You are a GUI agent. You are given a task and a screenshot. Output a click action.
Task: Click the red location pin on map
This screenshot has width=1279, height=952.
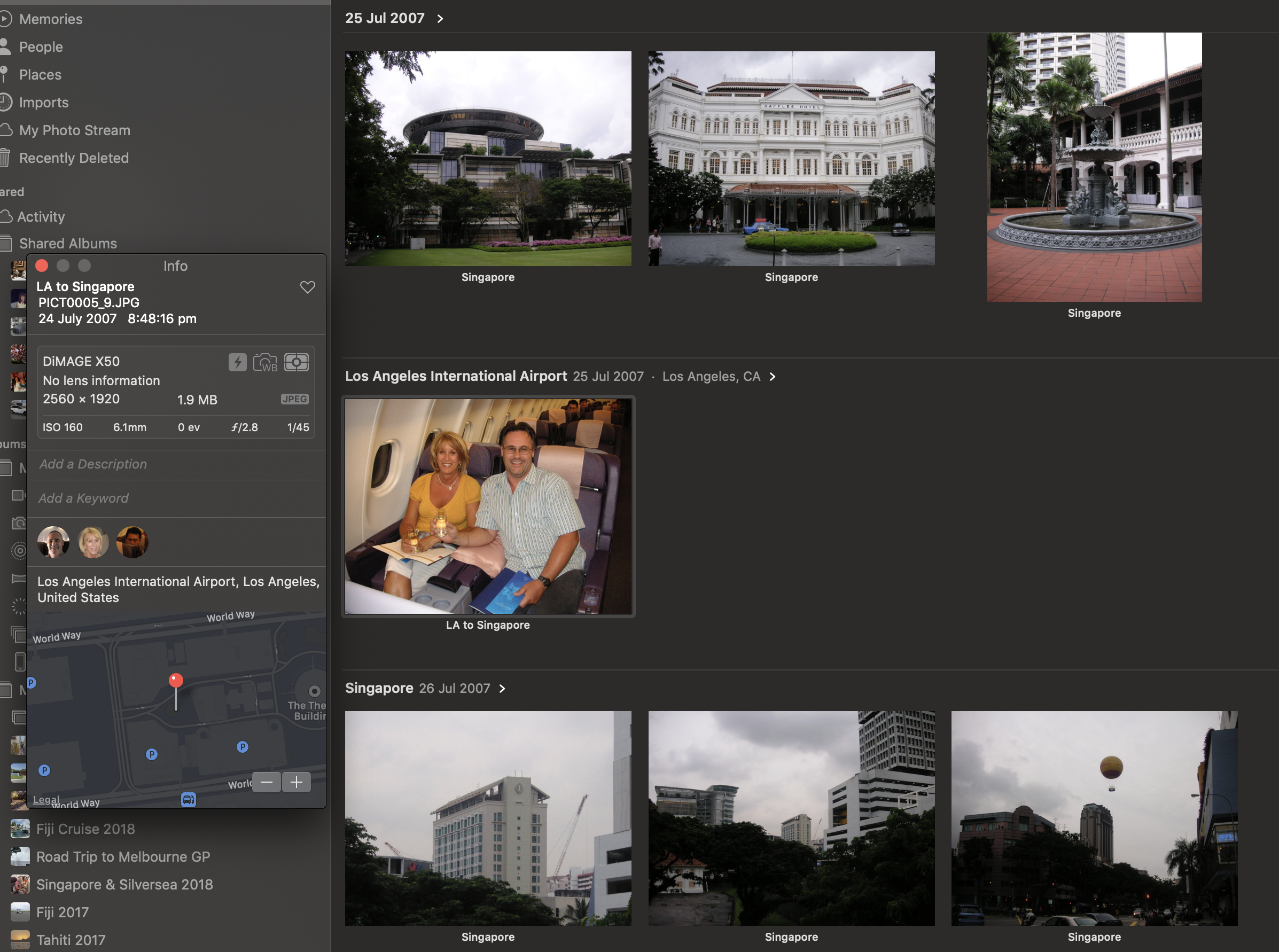176,681
